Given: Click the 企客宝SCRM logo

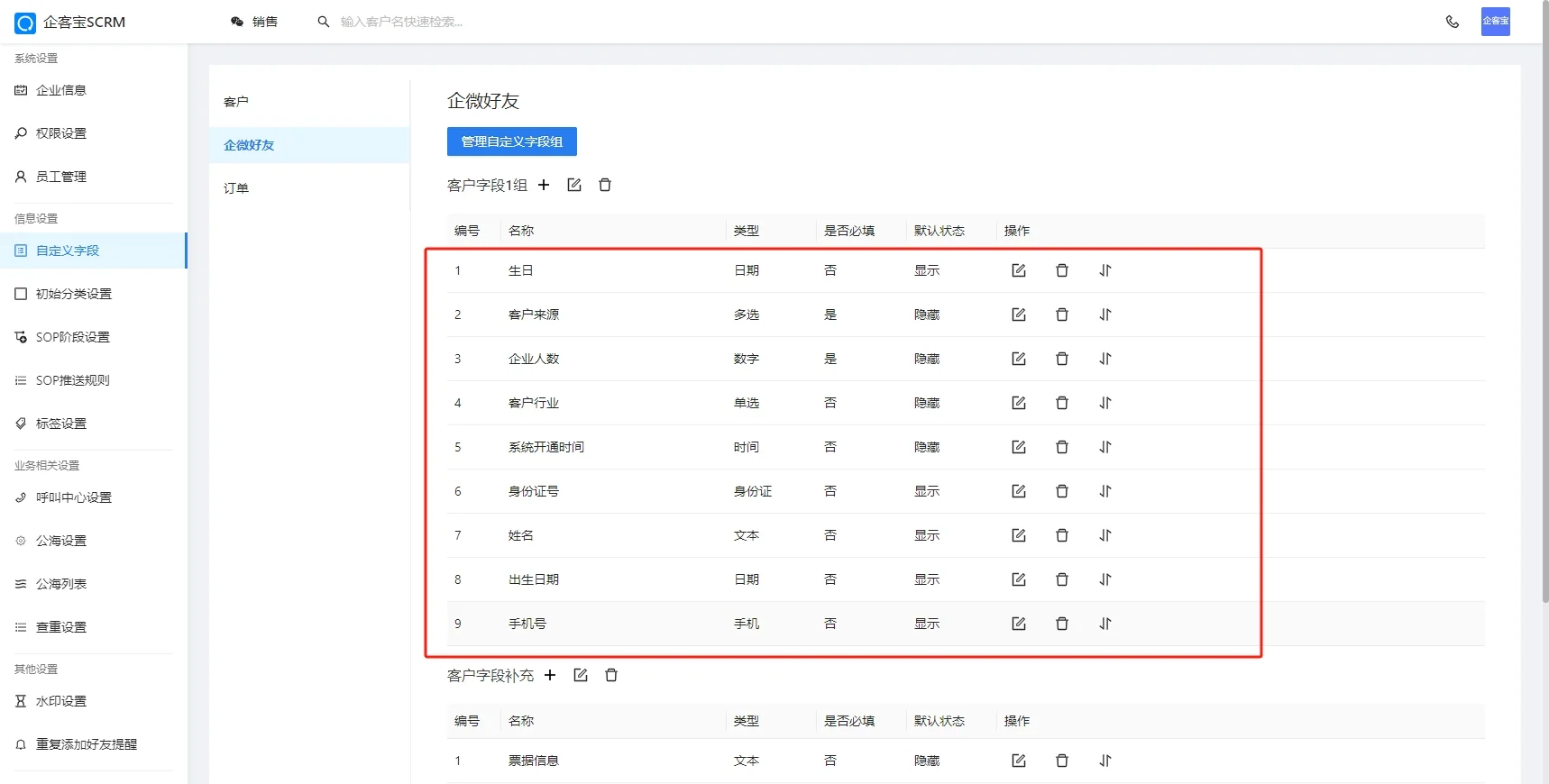Looking at the screenshot, I should (x=70, y=23).
